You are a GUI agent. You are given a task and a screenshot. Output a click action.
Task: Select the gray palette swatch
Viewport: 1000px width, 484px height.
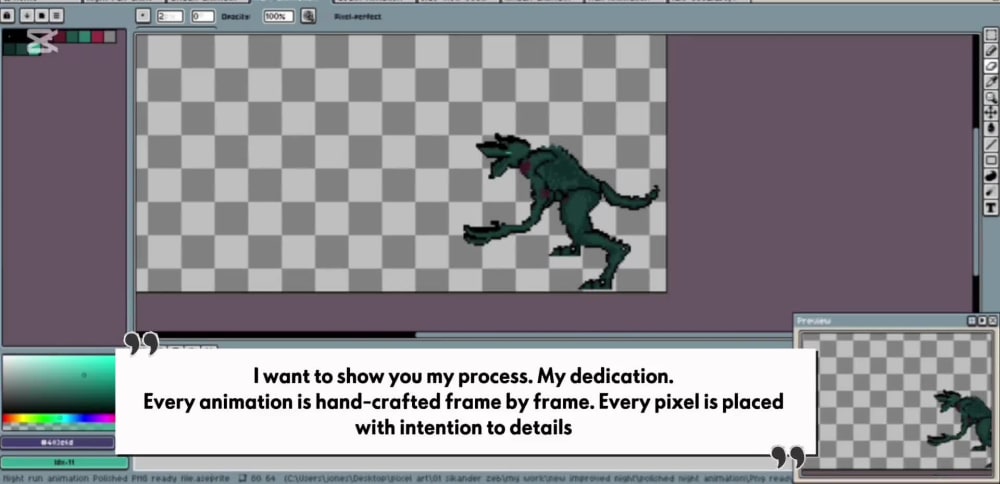click(x=110, y=37)
